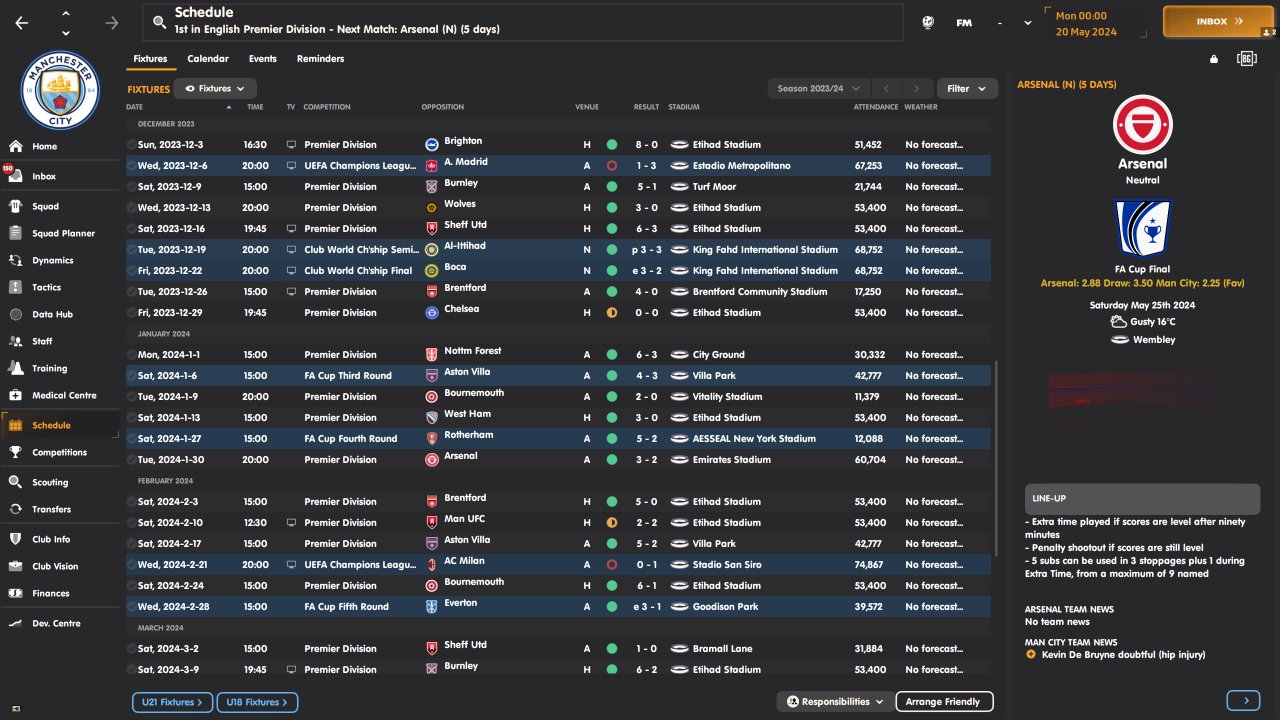Click the Manchester City club badge
Screen dimensions: 1280x720
pyautogui.click(x=60, y=90)
